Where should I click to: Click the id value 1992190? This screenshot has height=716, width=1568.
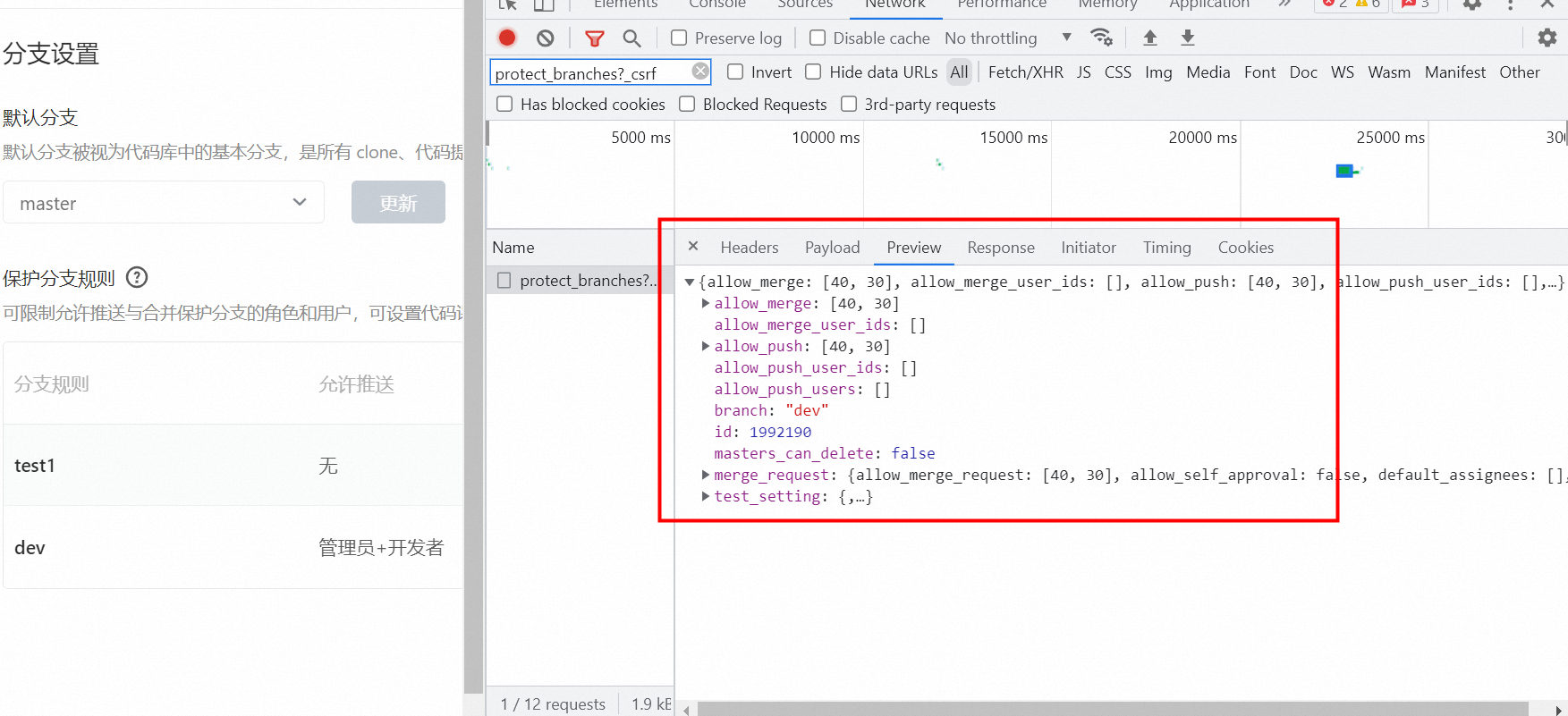(x=780, y=432)
